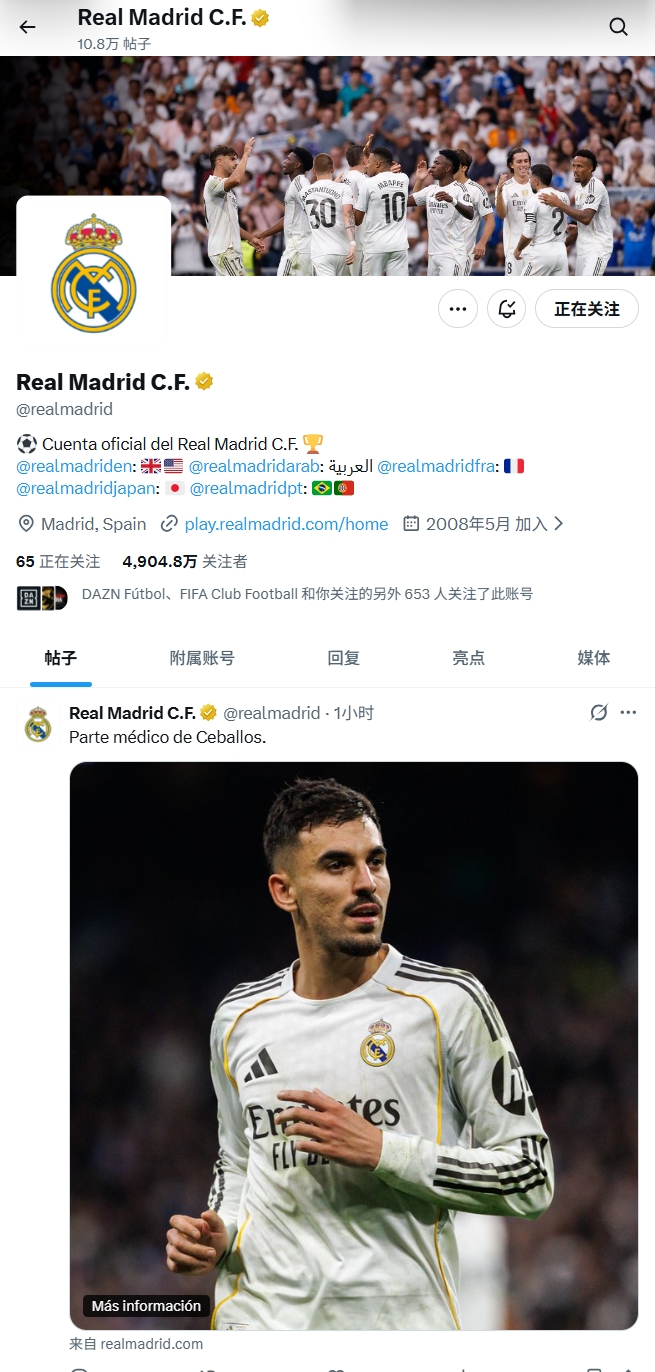Viewport: 655px width, 1372px height.
Task: Open the three-dots menu on the Ceballos post
Action: coord(628,712)
